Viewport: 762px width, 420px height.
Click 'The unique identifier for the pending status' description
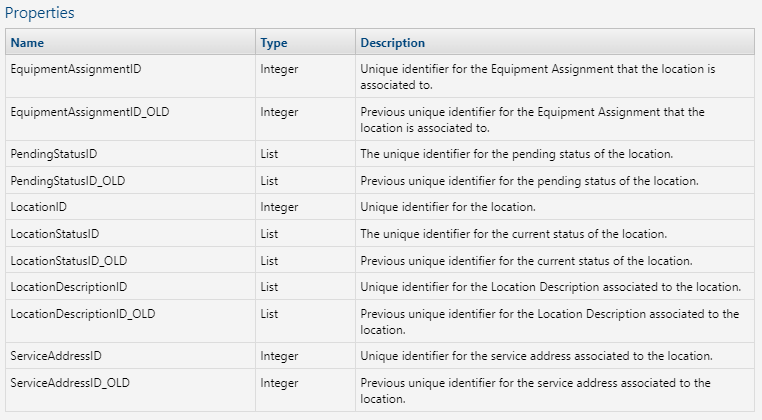pos(517,154)
